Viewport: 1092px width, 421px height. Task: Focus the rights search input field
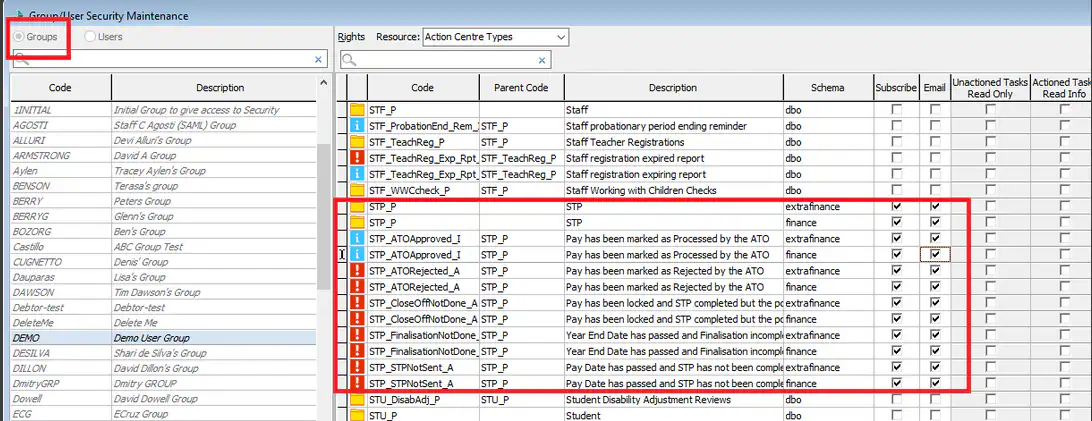[x=446, y=59]
